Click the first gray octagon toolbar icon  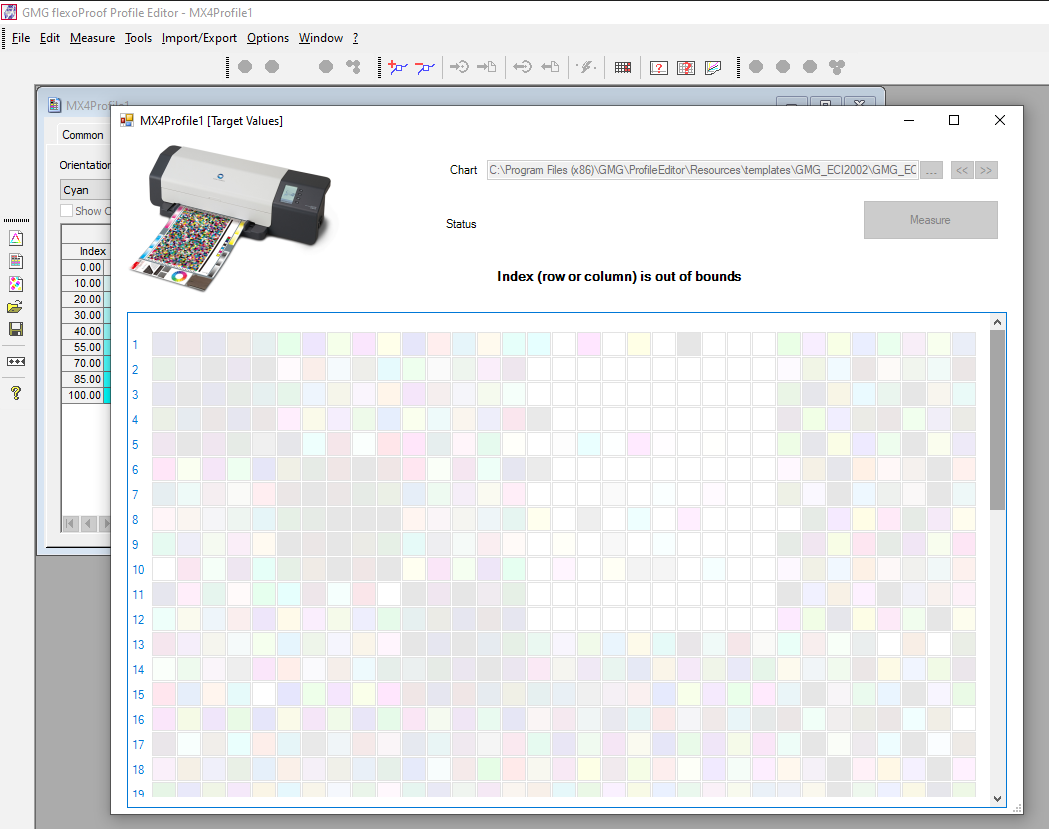tap(246, 67)
